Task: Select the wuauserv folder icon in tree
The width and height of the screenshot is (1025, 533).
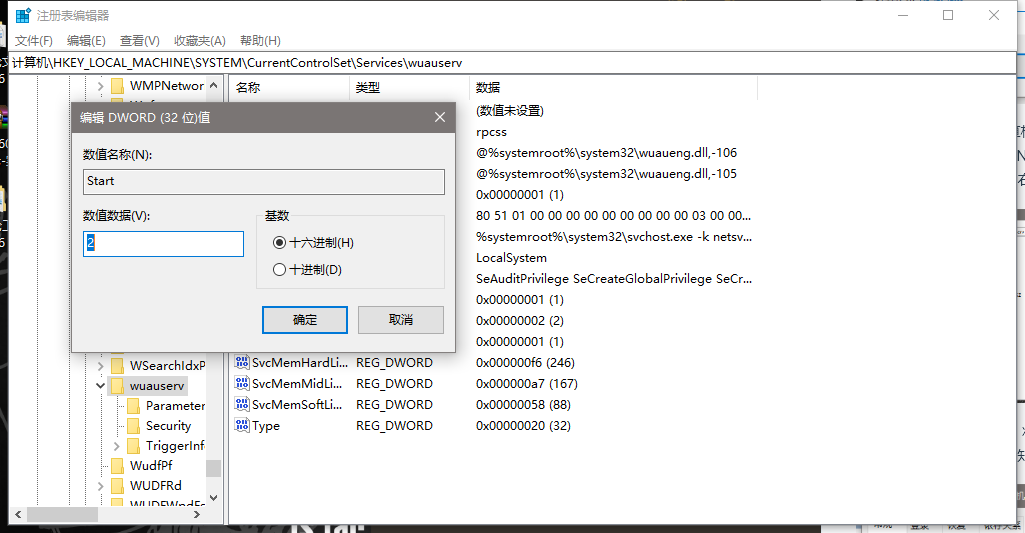Action: click(x=117, y=385)
